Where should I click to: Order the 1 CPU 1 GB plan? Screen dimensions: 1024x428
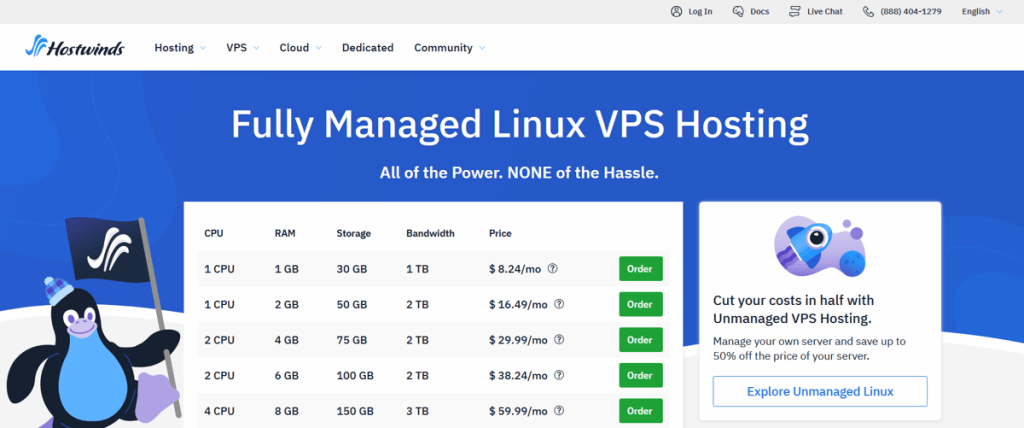tap(641, 269)
